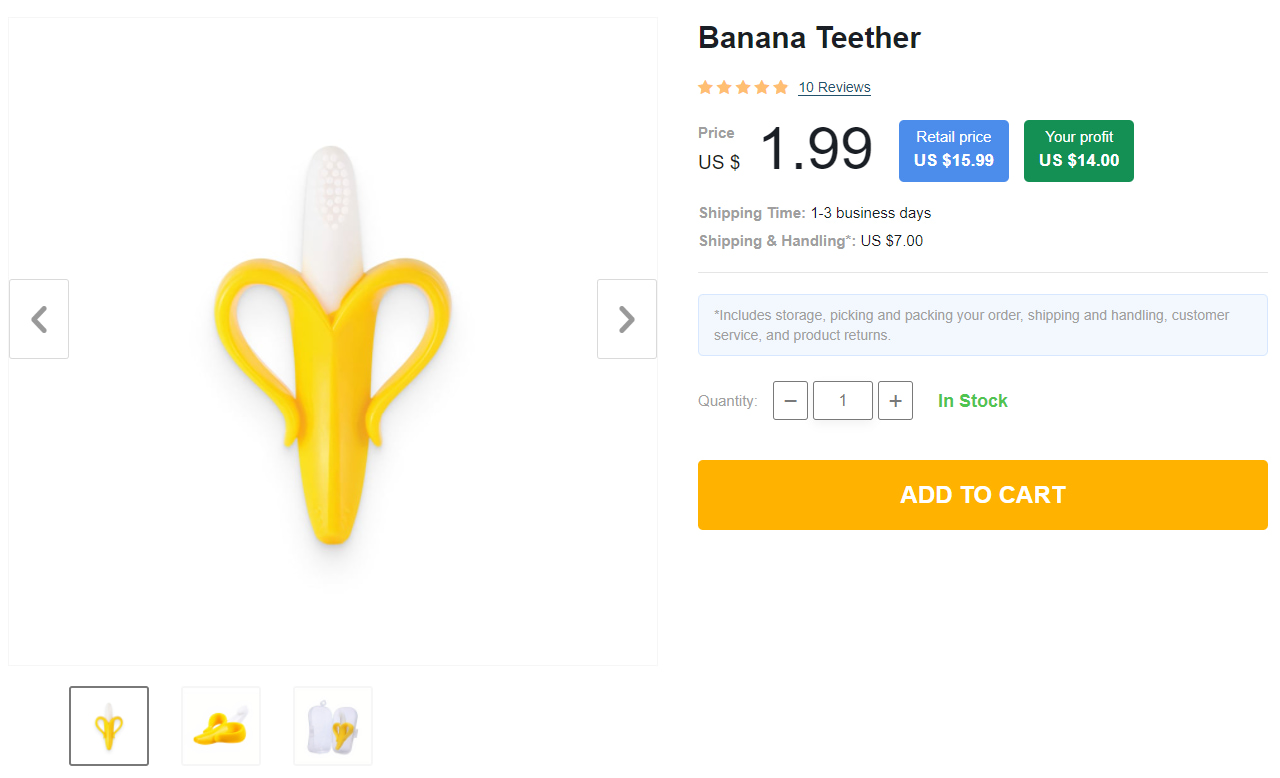Click the next image carousel arrow
The width and height of the screenshot is (1280, 778).
626,318
